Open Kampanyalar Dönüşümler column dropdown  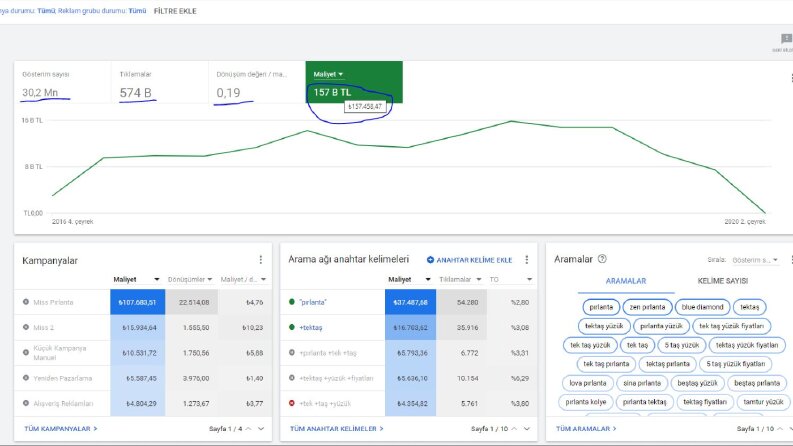[x=210, y=279]
